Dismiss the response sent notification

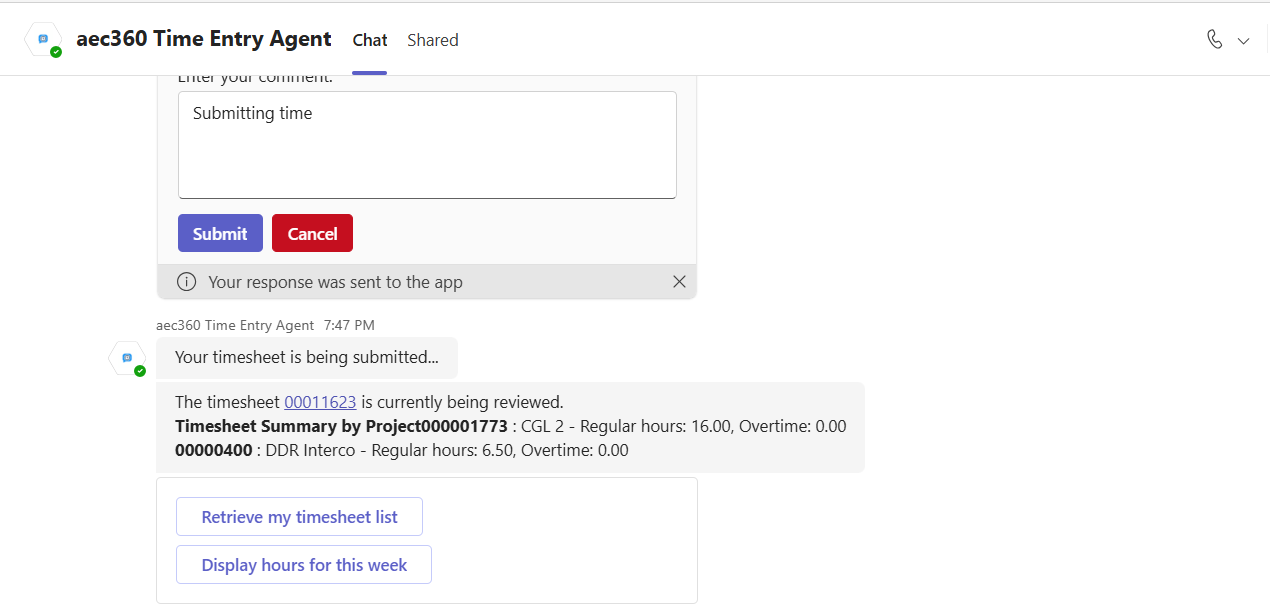[x=679, y=282]
